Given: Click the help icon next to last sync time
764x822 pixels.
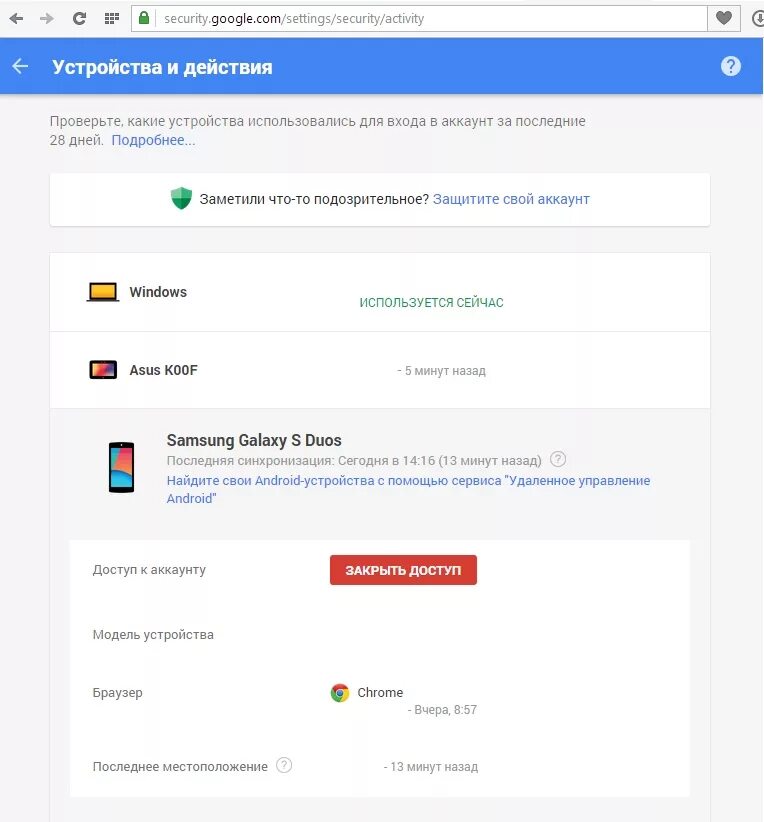Looking at the screenshot, I should (x=558, y=459).
